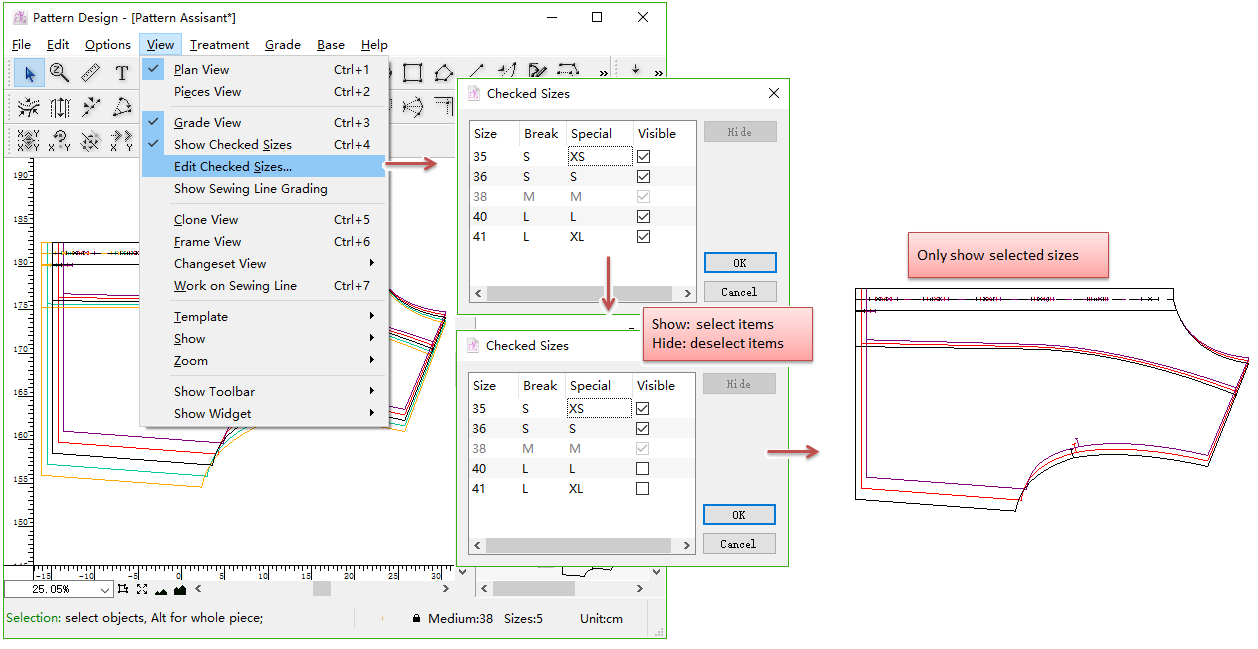Check Visible for size 40 in lower dialog
This screenshot has width=1258, height=649.
642,469
